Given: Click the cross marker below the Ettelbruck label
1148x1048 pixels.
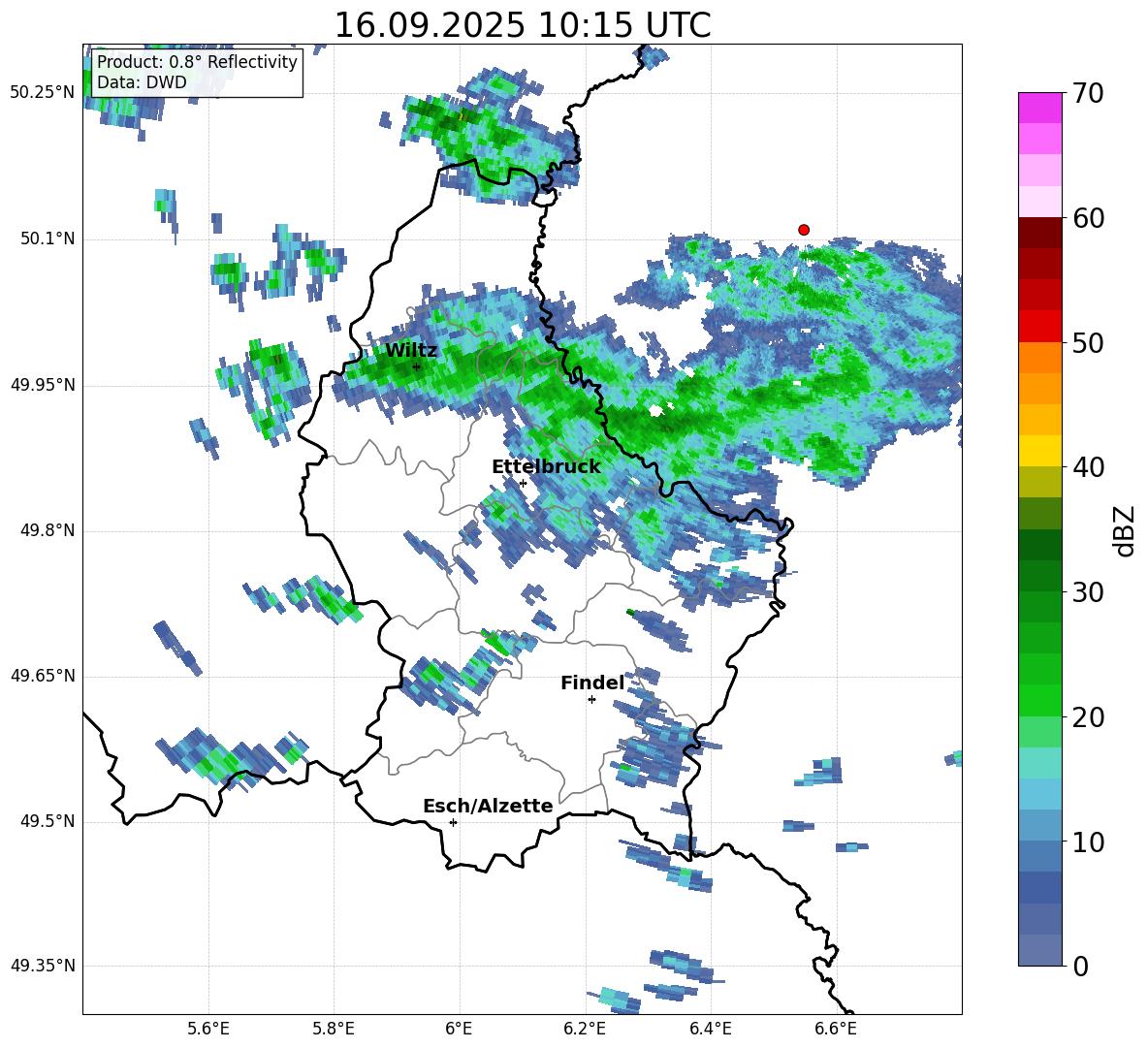Looking at the screenshot, I should click(x=523, y=483).
